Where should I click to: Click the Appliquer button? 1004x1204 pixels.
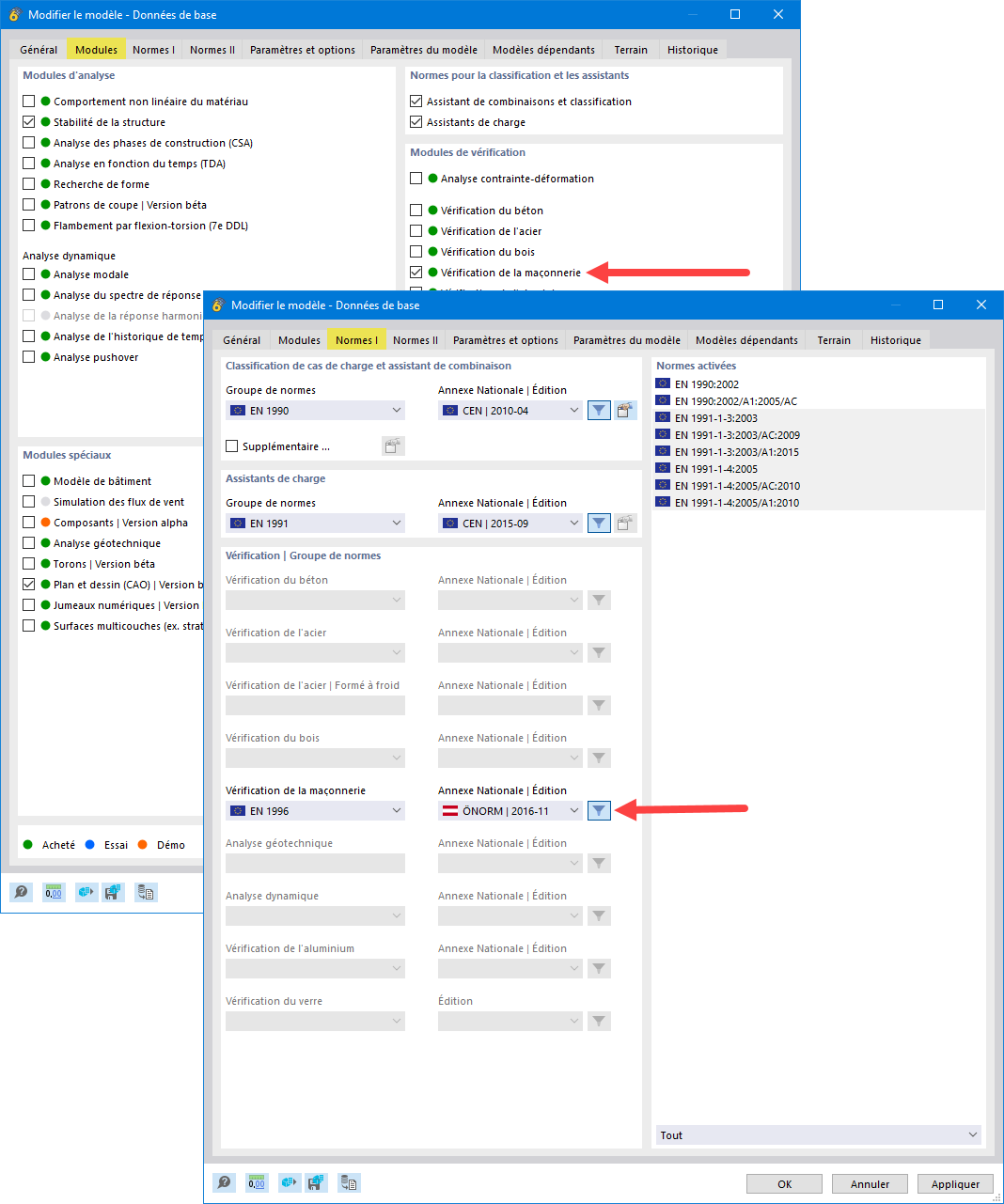(x=956, y=1184)
